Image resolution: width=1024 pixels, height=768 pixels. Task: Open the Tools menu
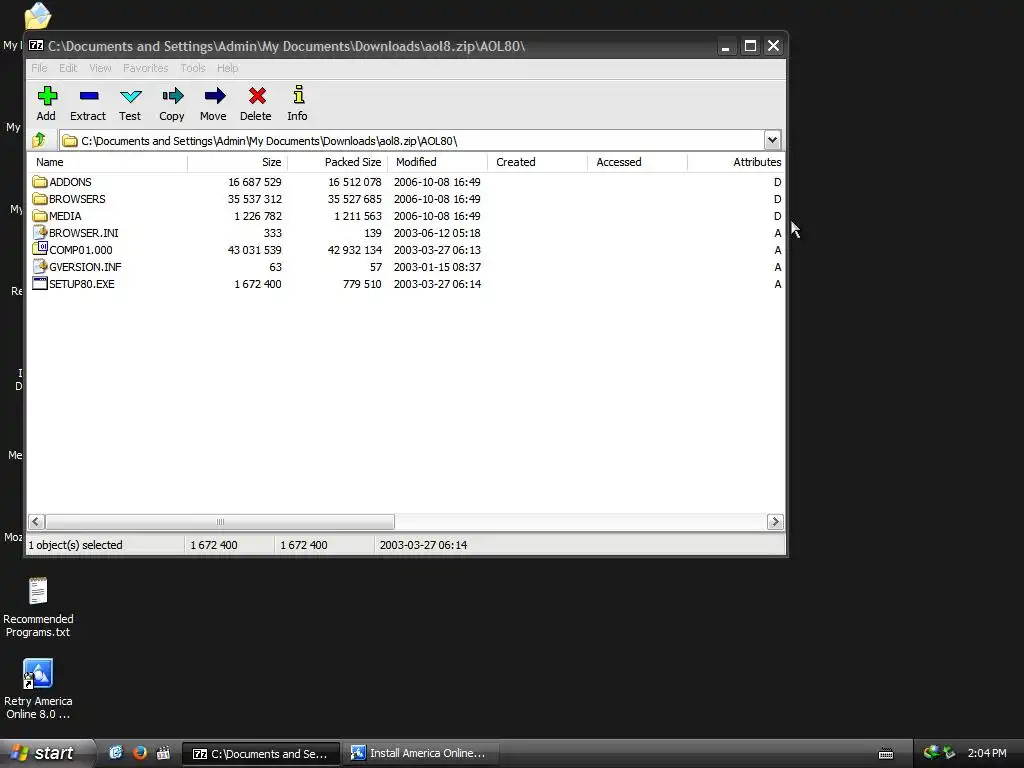tap(193, 68)
